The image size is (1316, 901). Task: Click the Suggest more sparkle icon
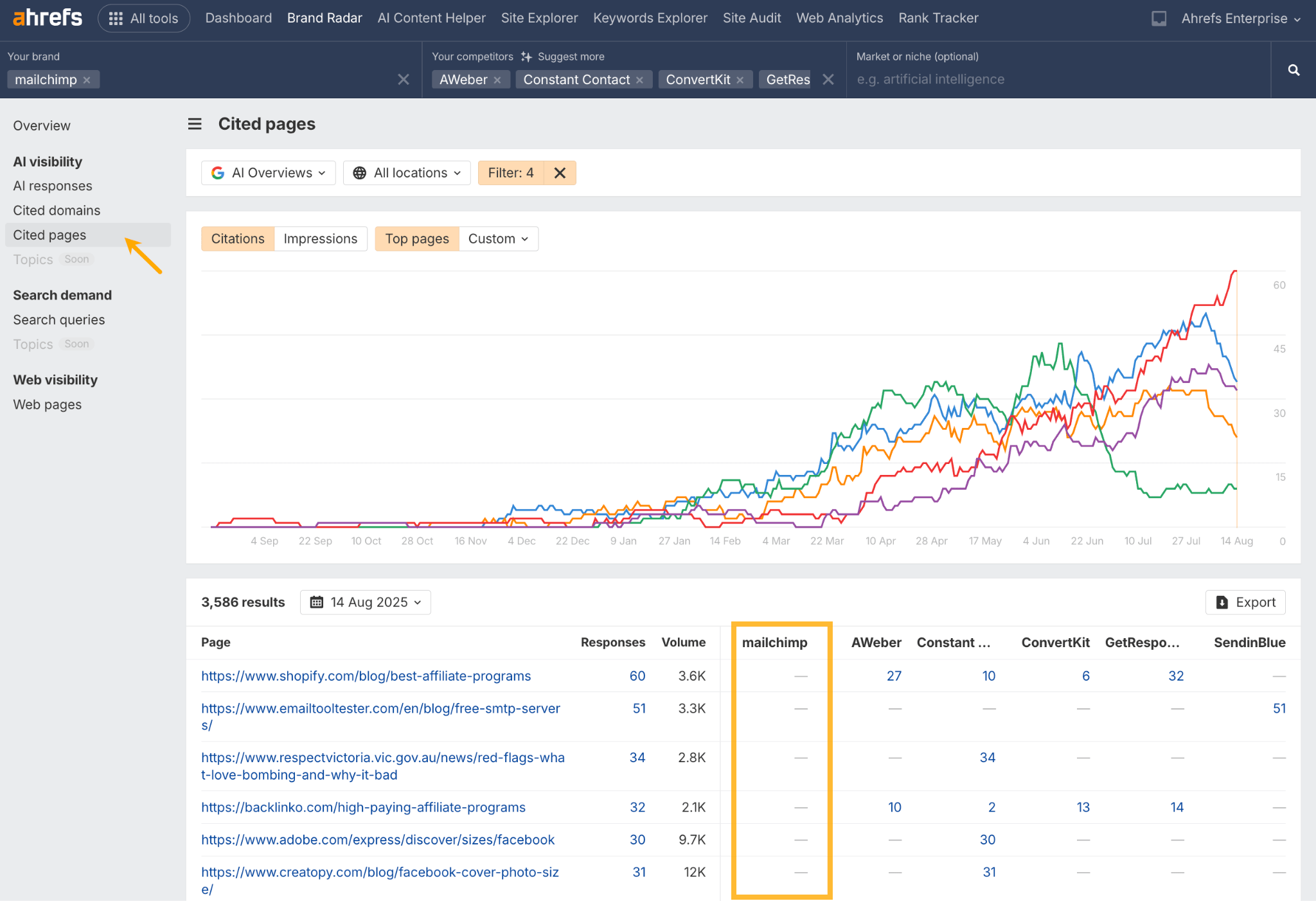526,57
